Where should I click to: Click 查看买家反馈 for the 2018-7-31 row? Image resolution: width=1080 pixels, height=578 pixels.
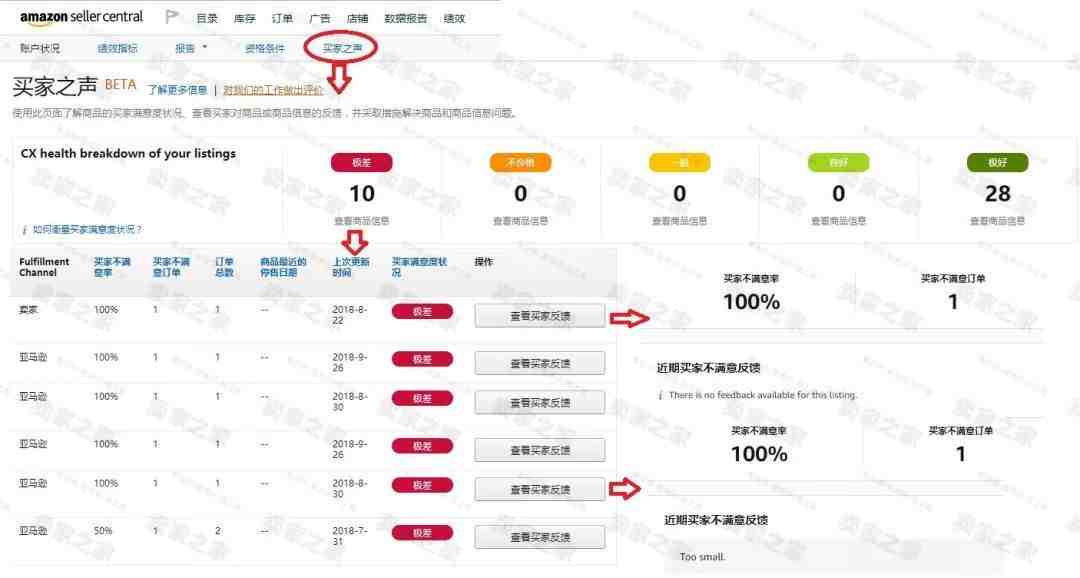pyautogui.click(x=540, y=537)
